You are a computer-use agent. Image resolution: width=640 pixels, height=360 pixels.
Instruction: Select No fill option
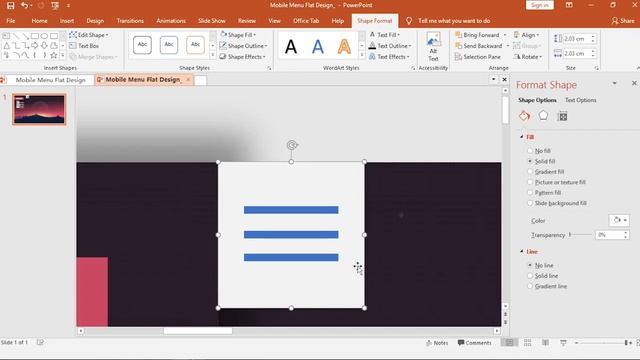(x=540, y=151)
